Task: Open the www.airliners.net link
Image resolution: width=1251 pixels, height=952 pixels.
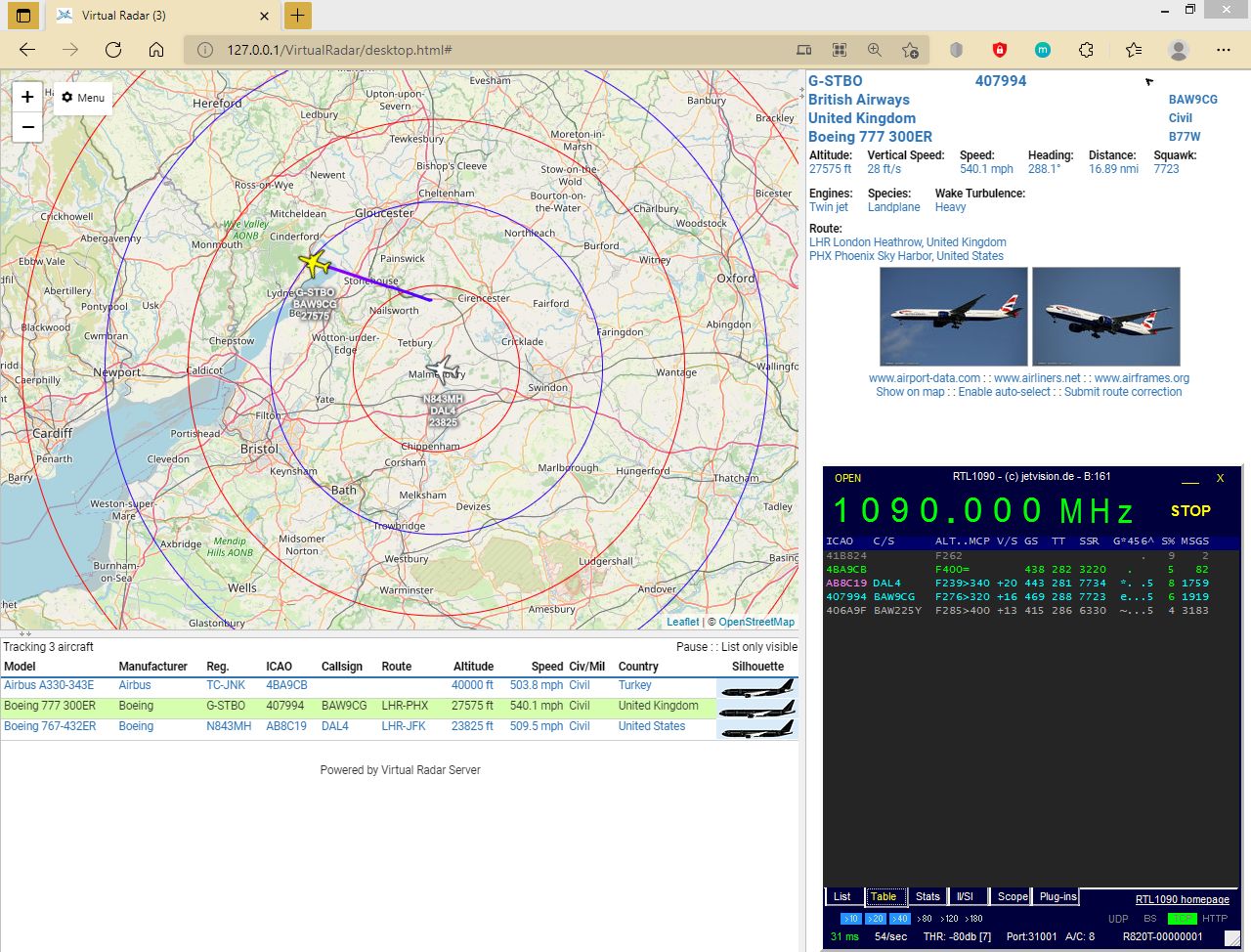Action: (x=1037, y=378)
